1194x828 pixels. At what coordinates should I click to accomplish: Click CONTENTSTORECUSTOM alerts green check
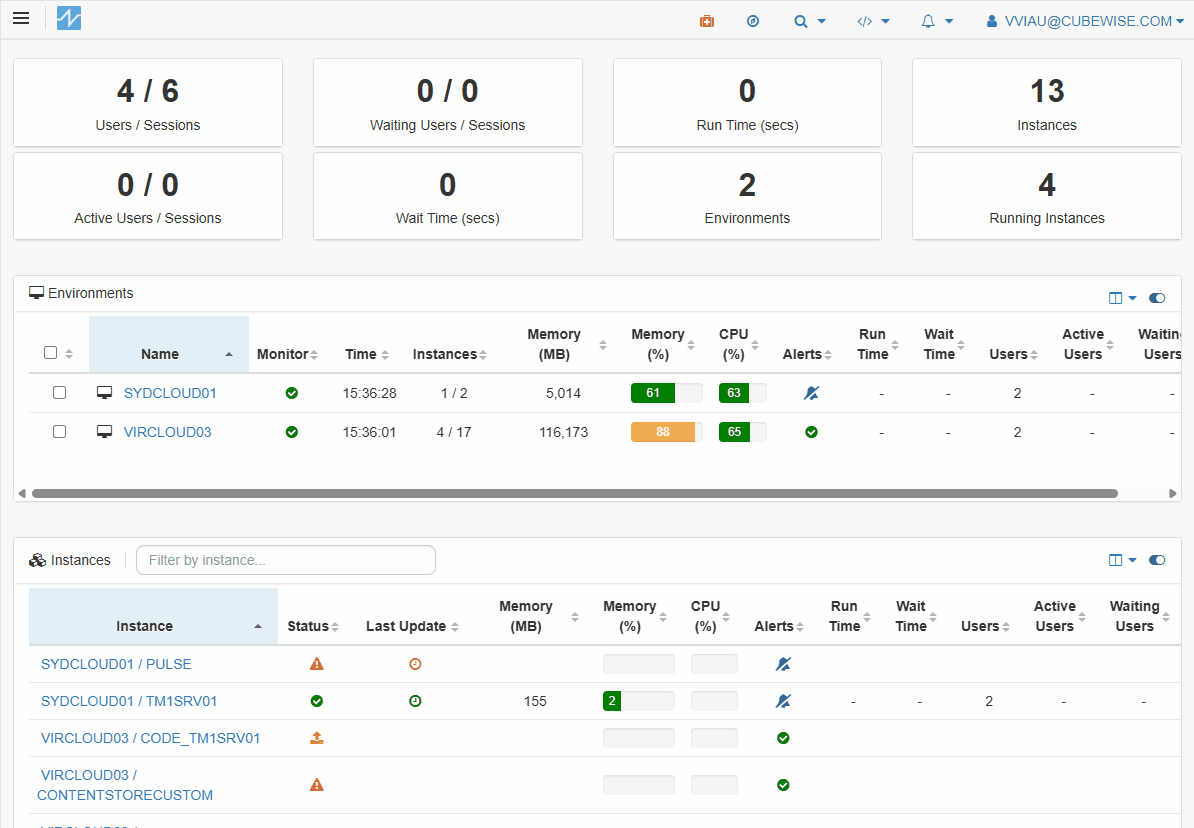coord(783,785)
